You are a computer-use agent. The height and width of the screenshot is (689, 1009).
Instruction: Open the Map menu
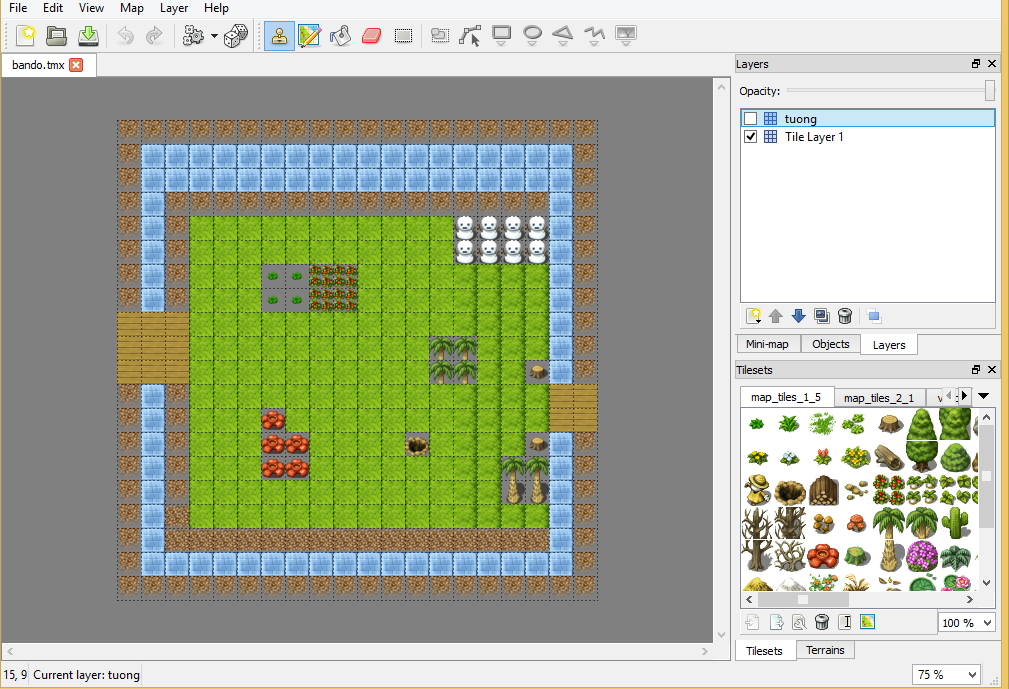pyautogui.click(x=131, y=8)
